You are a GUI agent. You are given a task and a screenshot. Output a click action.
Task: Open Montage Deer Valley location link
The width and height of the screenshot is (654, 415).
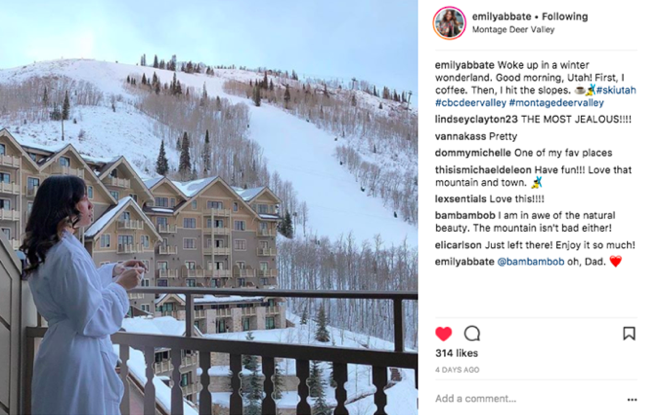coord(513,30)
